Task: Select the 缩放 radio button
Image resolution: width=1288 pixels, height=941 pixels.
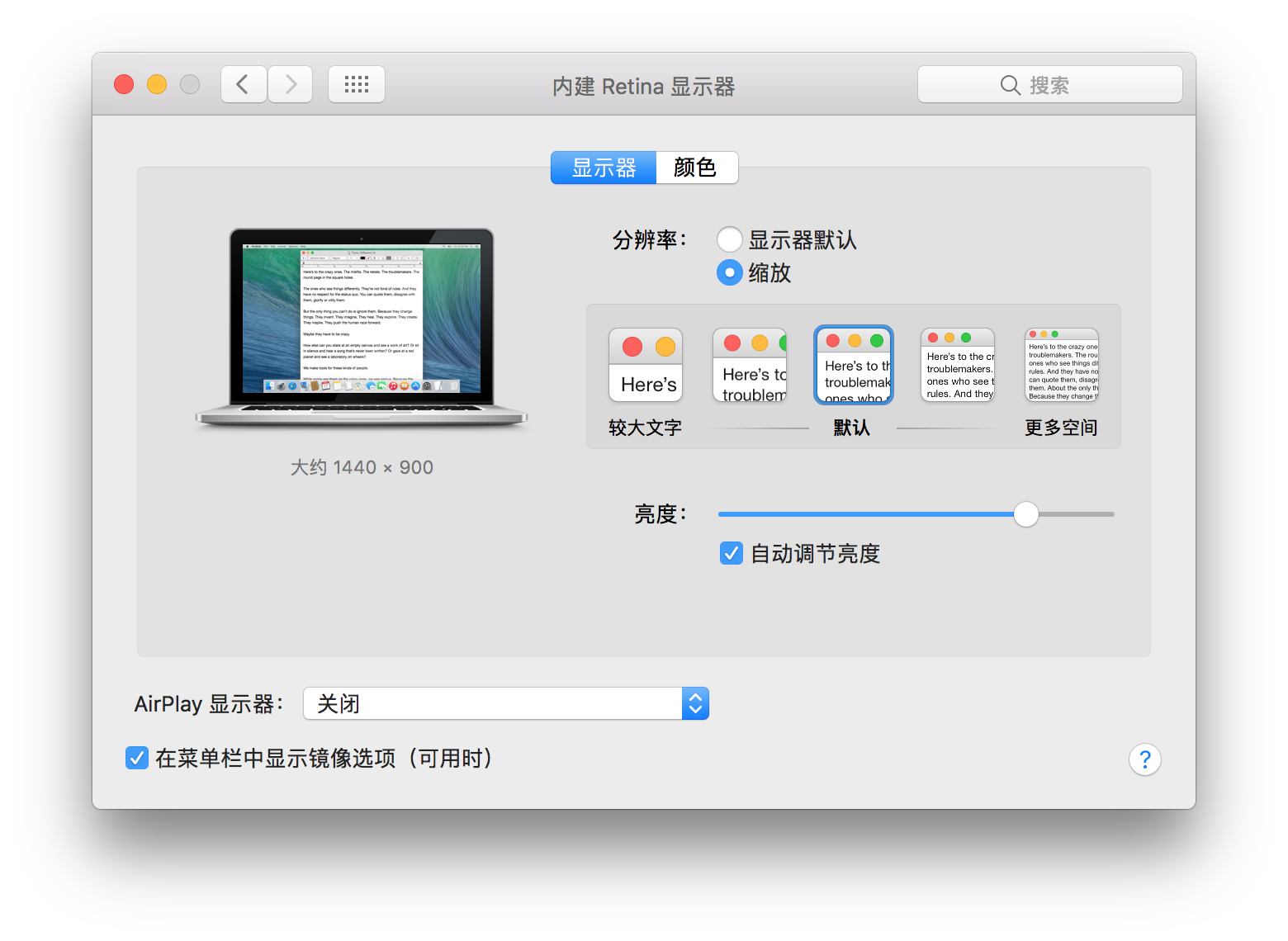Action: click(730, 272)
